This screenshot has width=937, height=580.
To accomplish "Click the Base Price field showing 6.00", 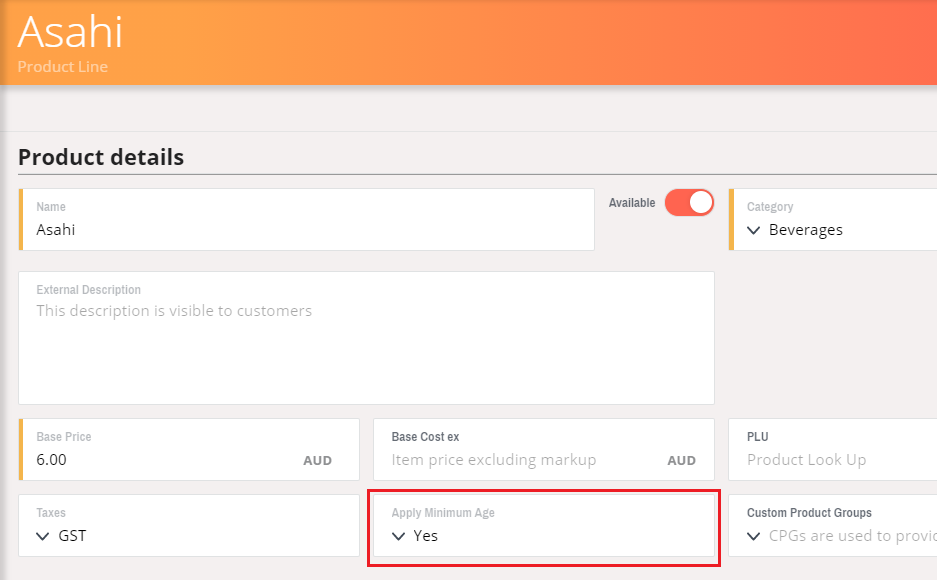I will 189,449.
